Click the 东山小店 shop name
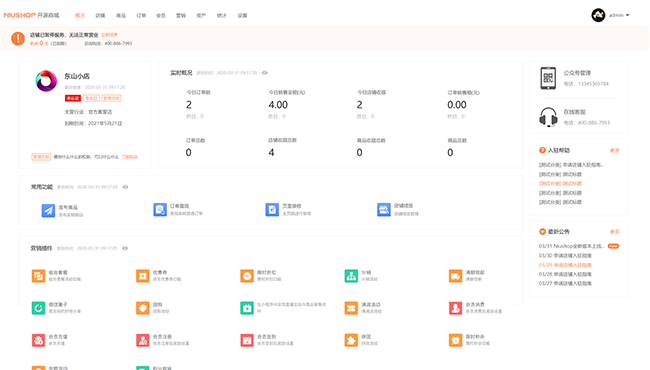Screen dimensions: 650x370 pyautogui.click(x=77, y=76)
